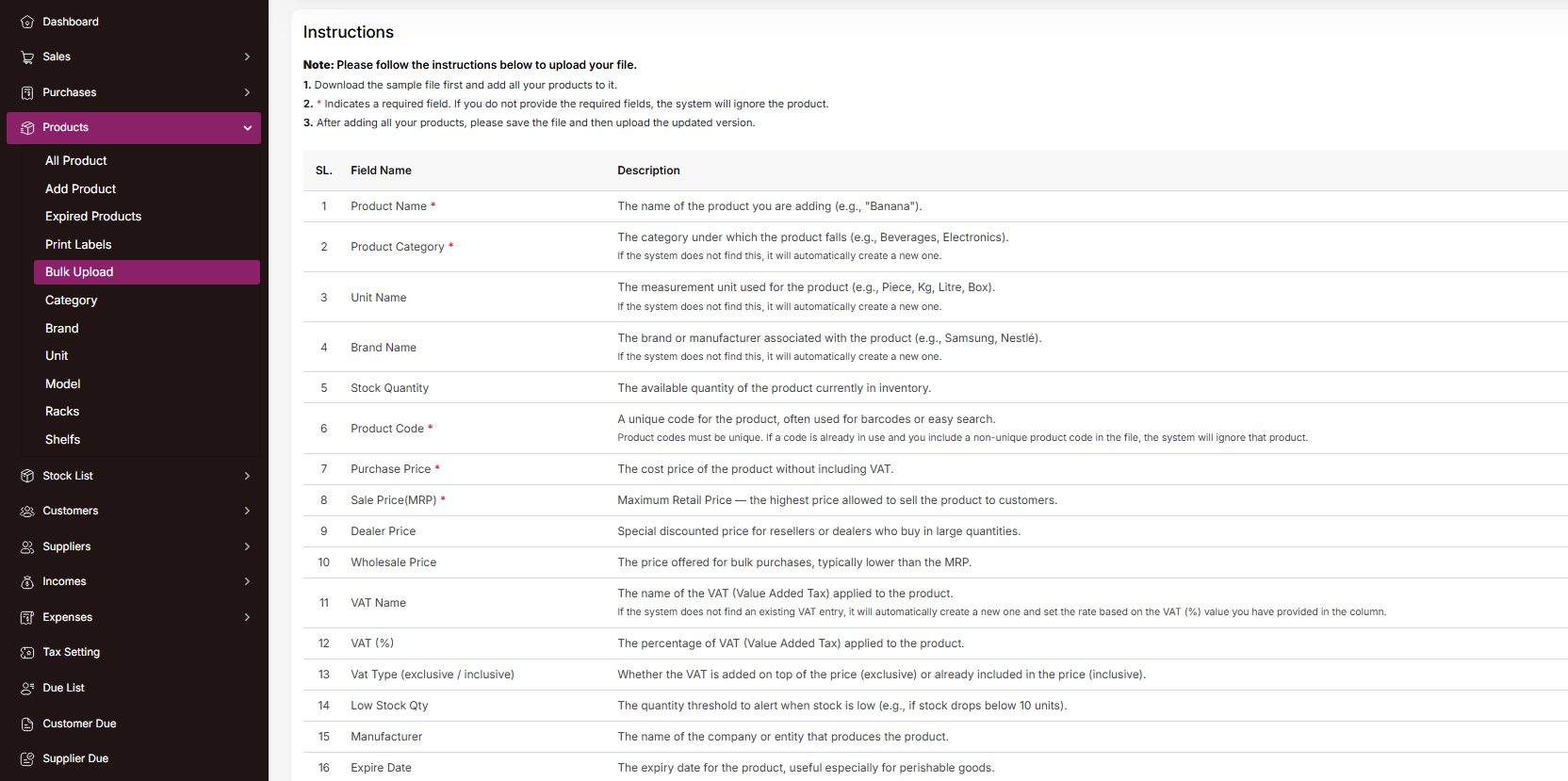
Task: Collapse the Products menu chevron
Action: point(248,128)
